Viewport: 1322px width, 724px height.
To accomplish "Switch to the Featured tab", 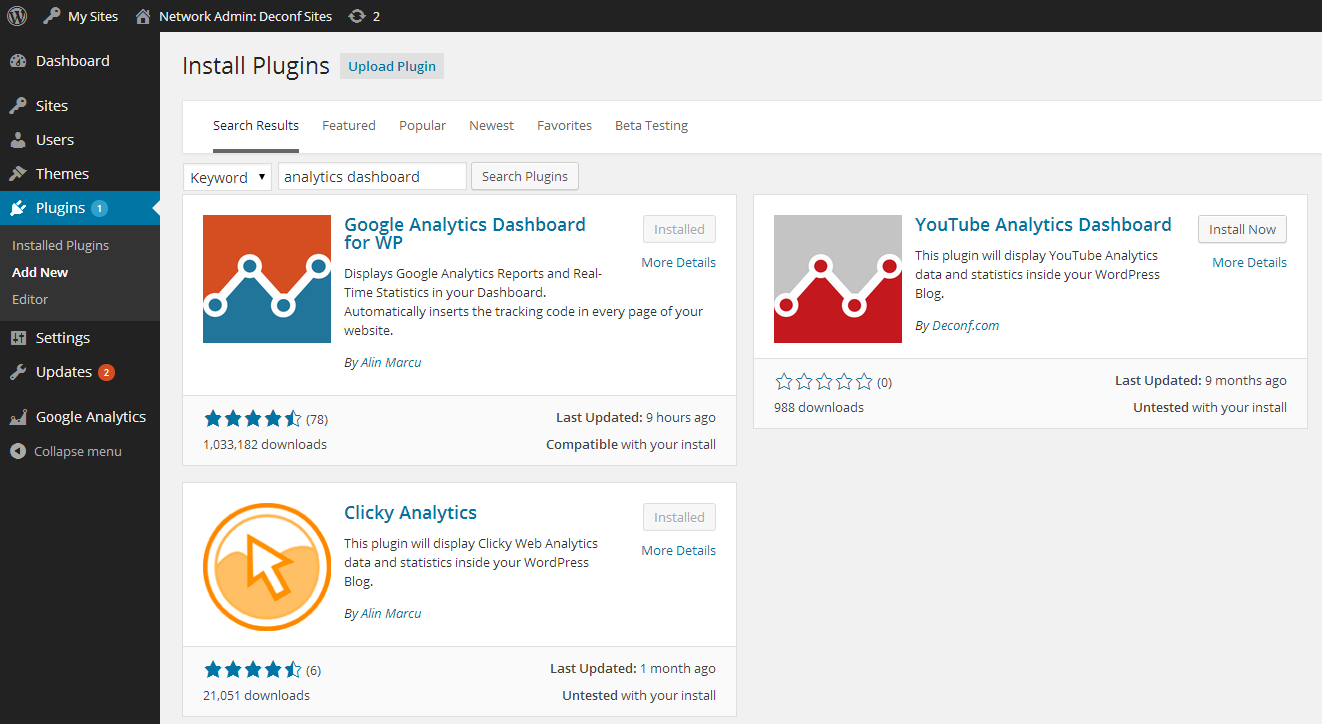I will click(x=348, y=125).
